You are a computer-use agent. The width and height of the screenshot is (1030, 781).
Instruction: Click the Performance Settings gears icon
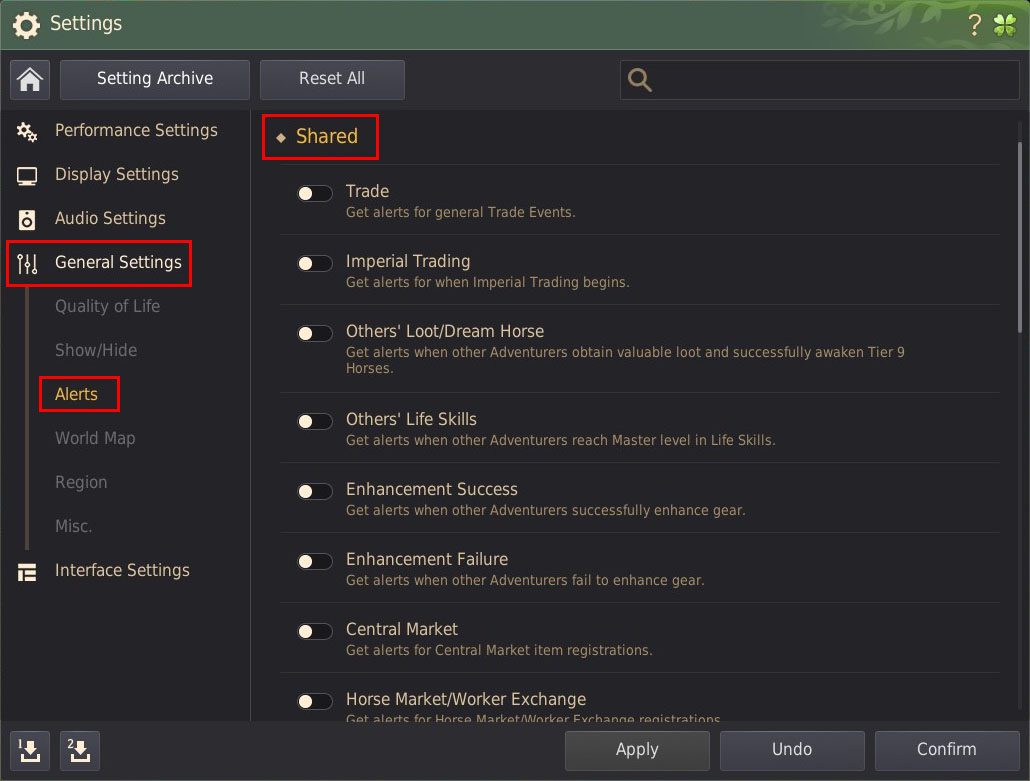27,131
